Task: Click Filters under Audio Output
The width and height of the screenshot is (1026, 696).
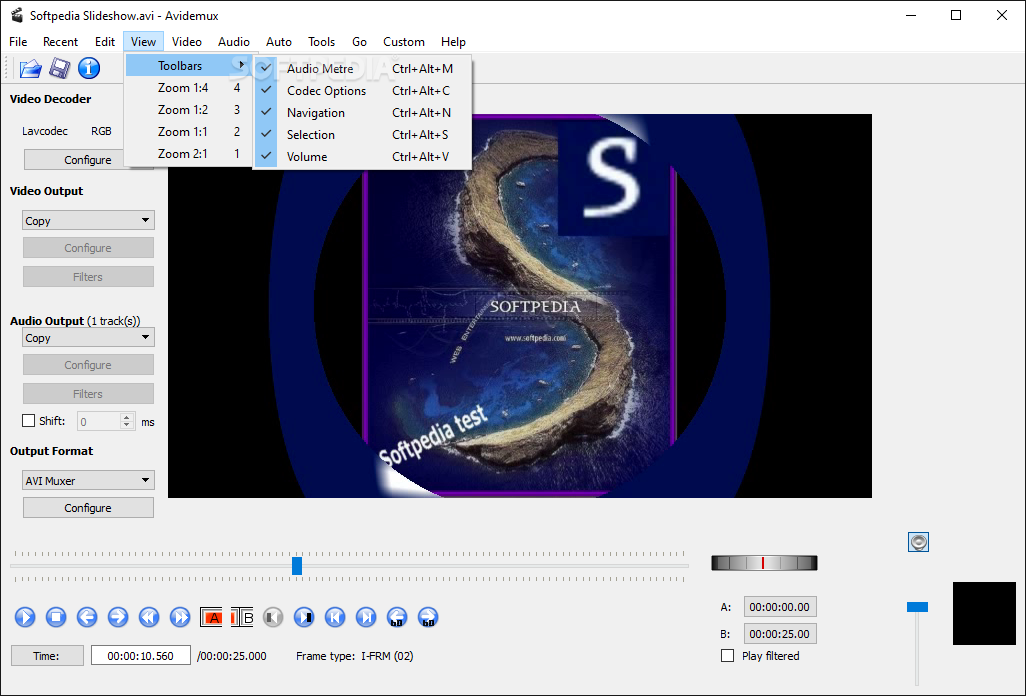Action: click(88, 394)
